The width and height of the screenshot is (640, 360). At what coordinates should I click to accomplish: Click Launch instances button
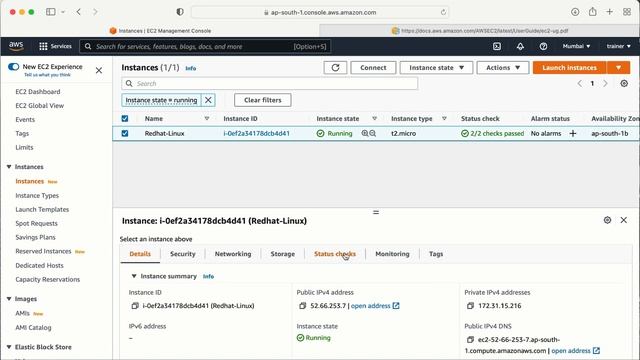[569, 68]
